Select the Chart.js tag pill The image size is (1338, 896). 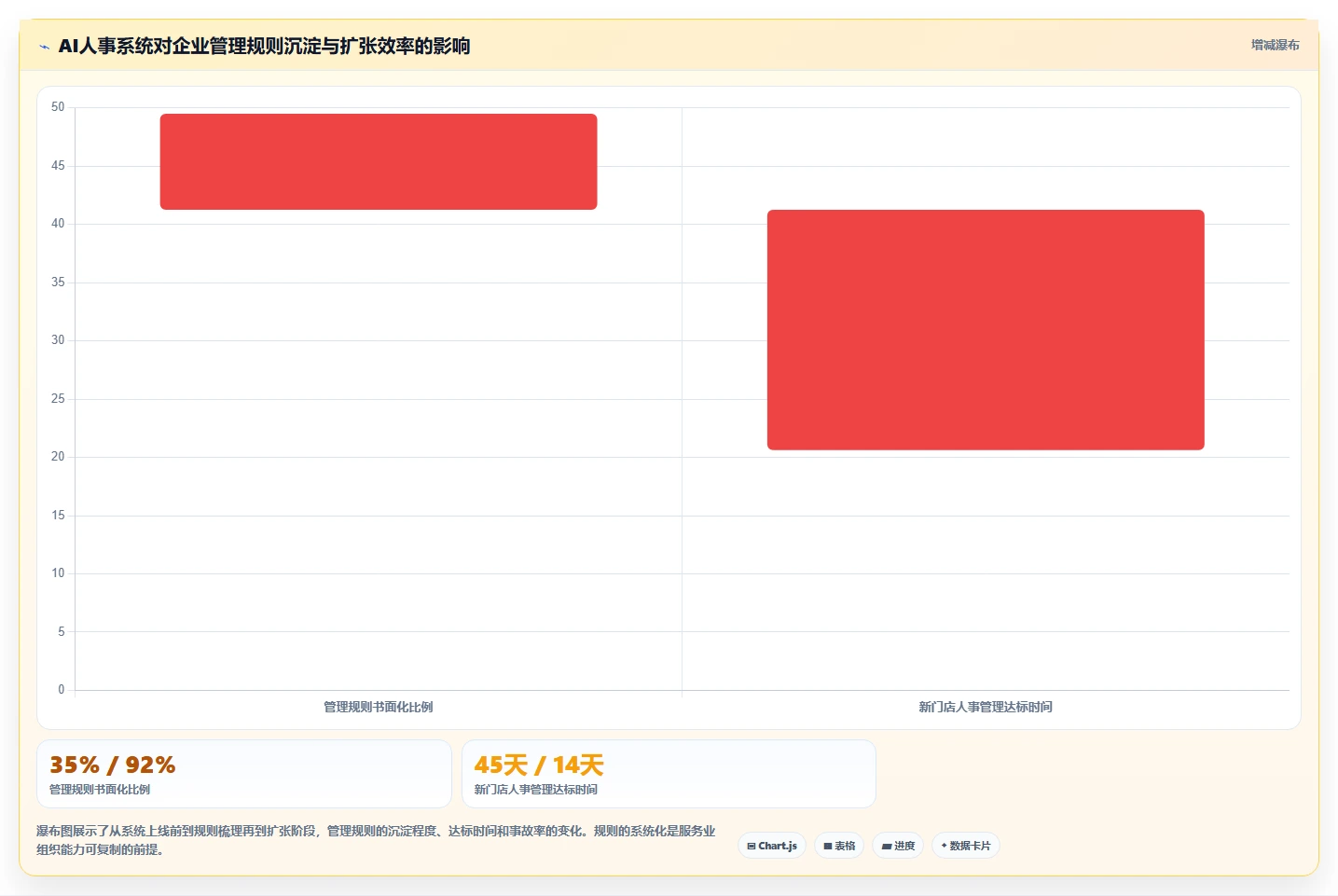772,846
